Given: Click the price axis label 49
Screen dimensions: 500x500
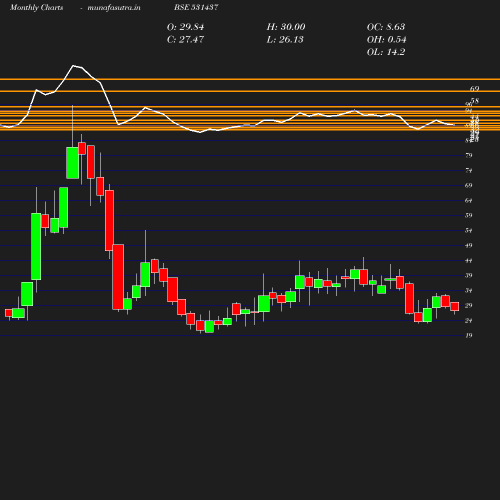Looking at the screenshot, I should click(x=469, y=246).
